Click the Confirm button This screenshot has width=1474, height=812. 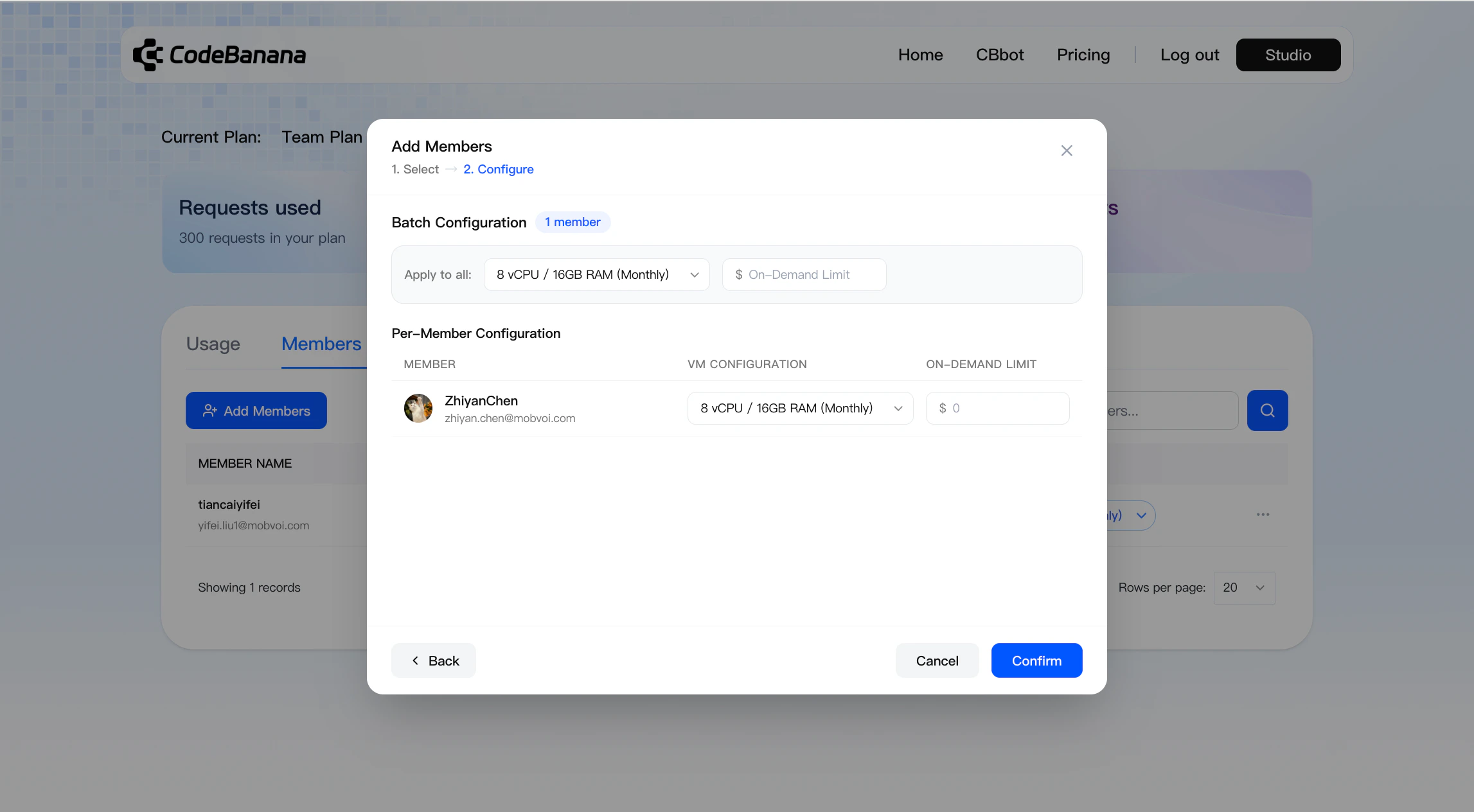[x=1036, y=660]
